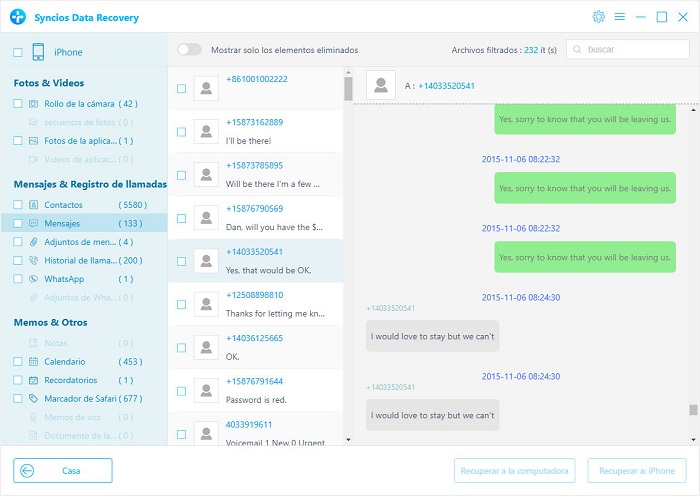Click the Marcador de Safari tag icon
Viewport: 700px width, 496px height.
tap(33, 399)
